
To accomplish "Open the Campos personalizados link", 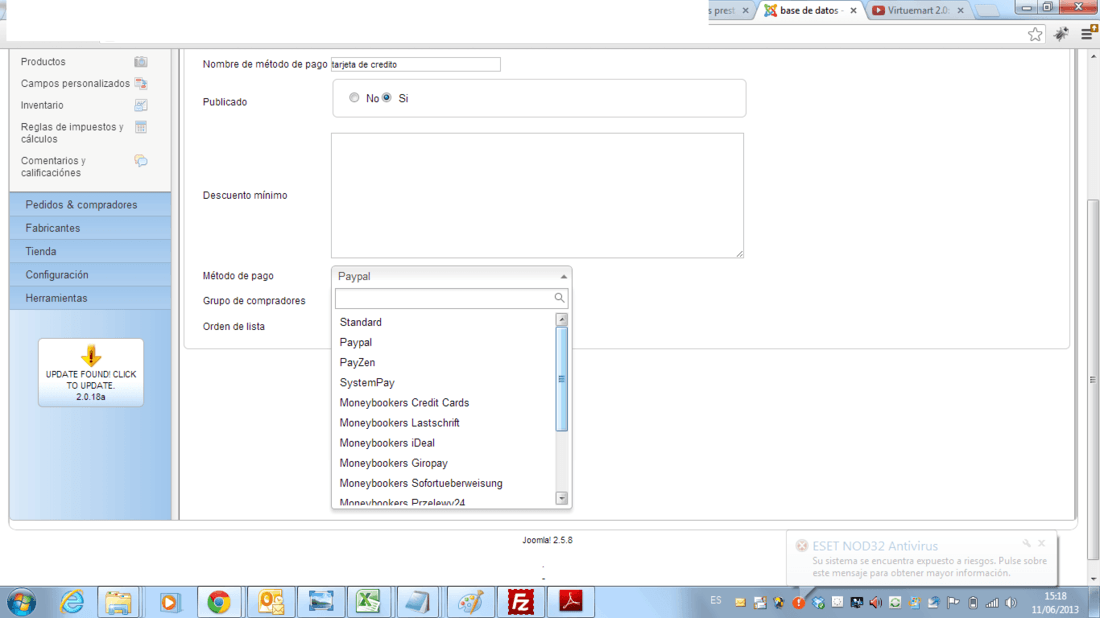I will tap(75, 83).
